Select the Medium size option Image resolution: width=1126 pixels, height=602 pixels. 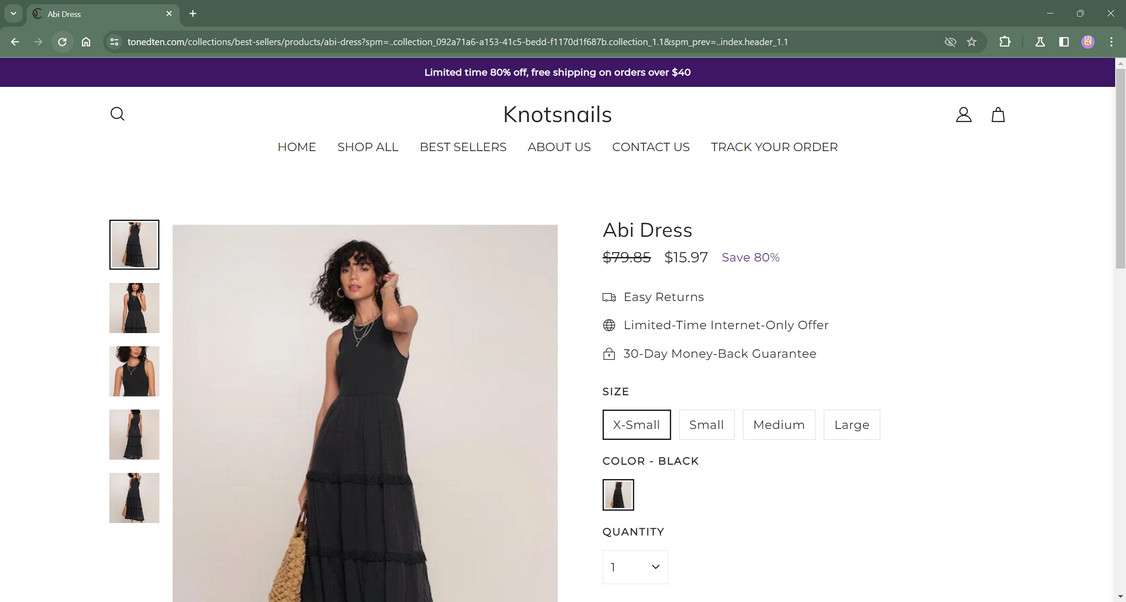778,424
